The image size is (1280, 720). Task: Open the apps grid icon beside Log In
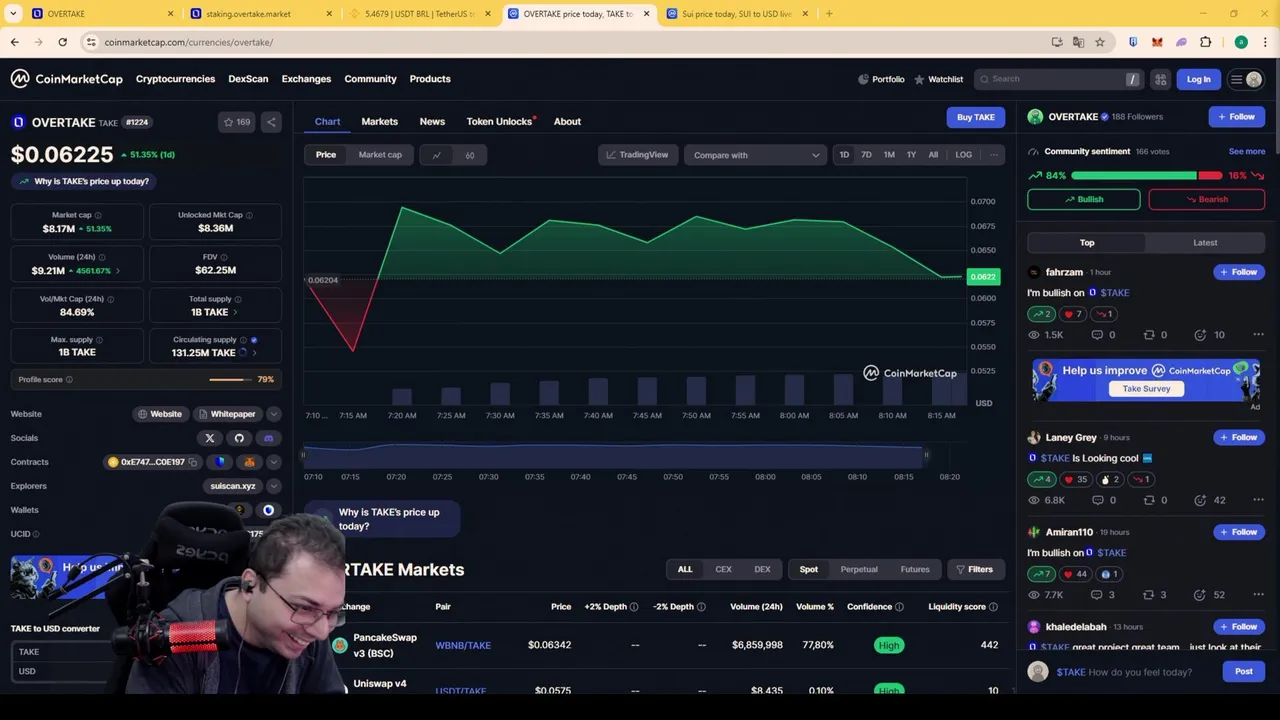pyautogui.click(x=1160, y=79)
